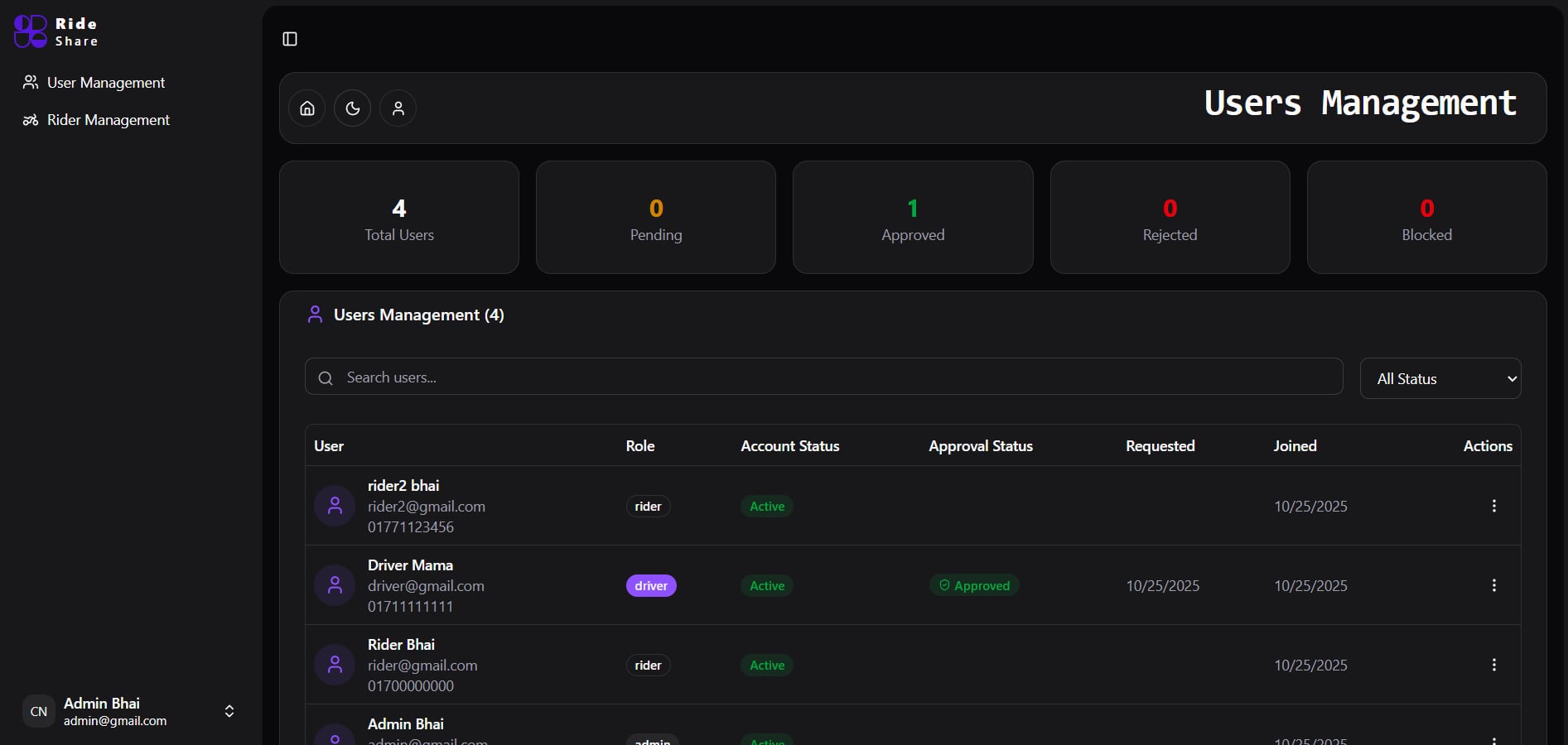The image size is (1568, 745).
Task: Open actions menu for Rider Bhai
Action: [1494, 665]
